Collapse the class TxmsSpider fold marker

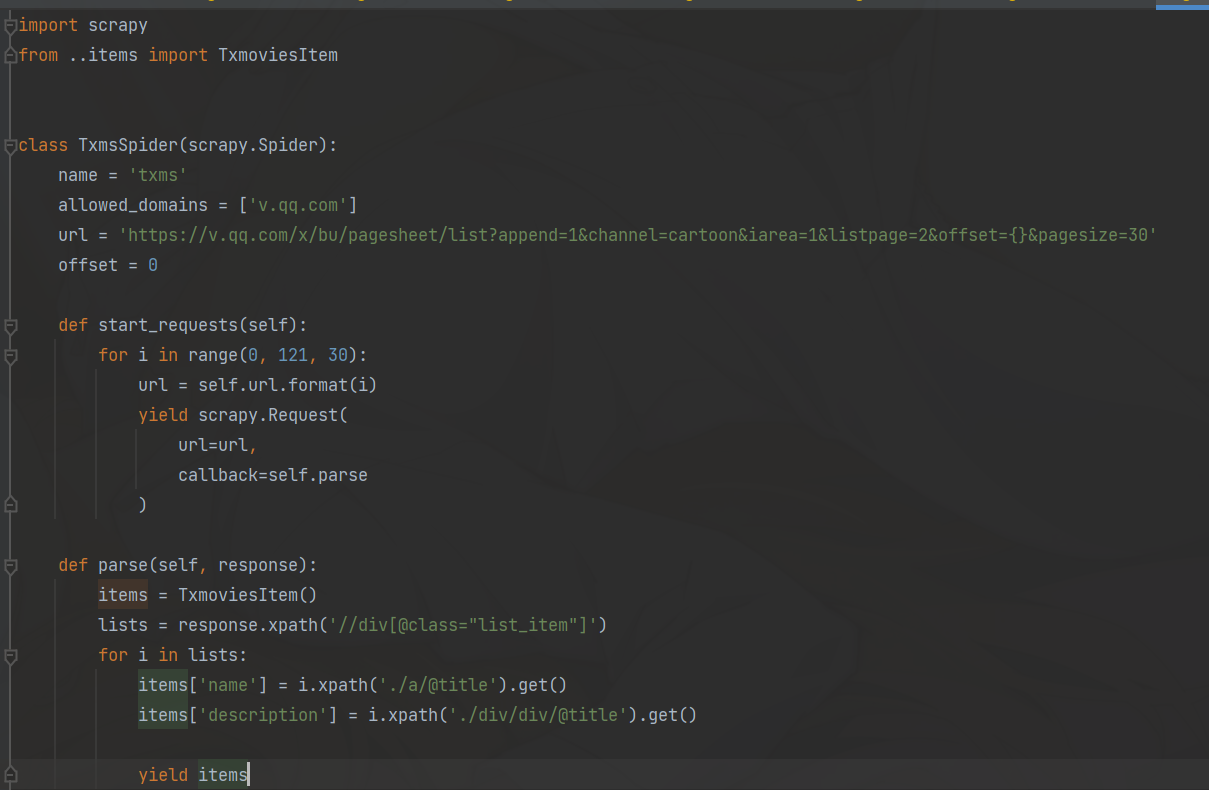click(x=10, y=145)
